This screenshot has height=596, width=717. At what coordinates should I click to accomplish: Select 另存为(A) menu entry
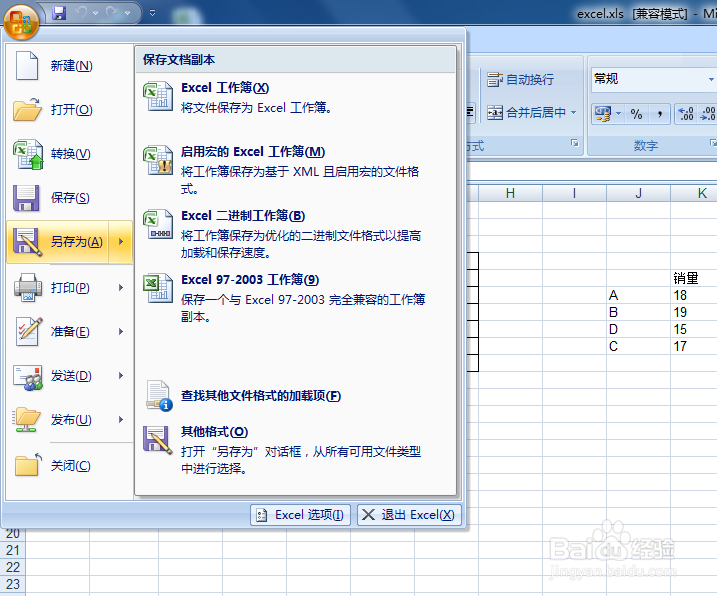[x=58, y=242]
